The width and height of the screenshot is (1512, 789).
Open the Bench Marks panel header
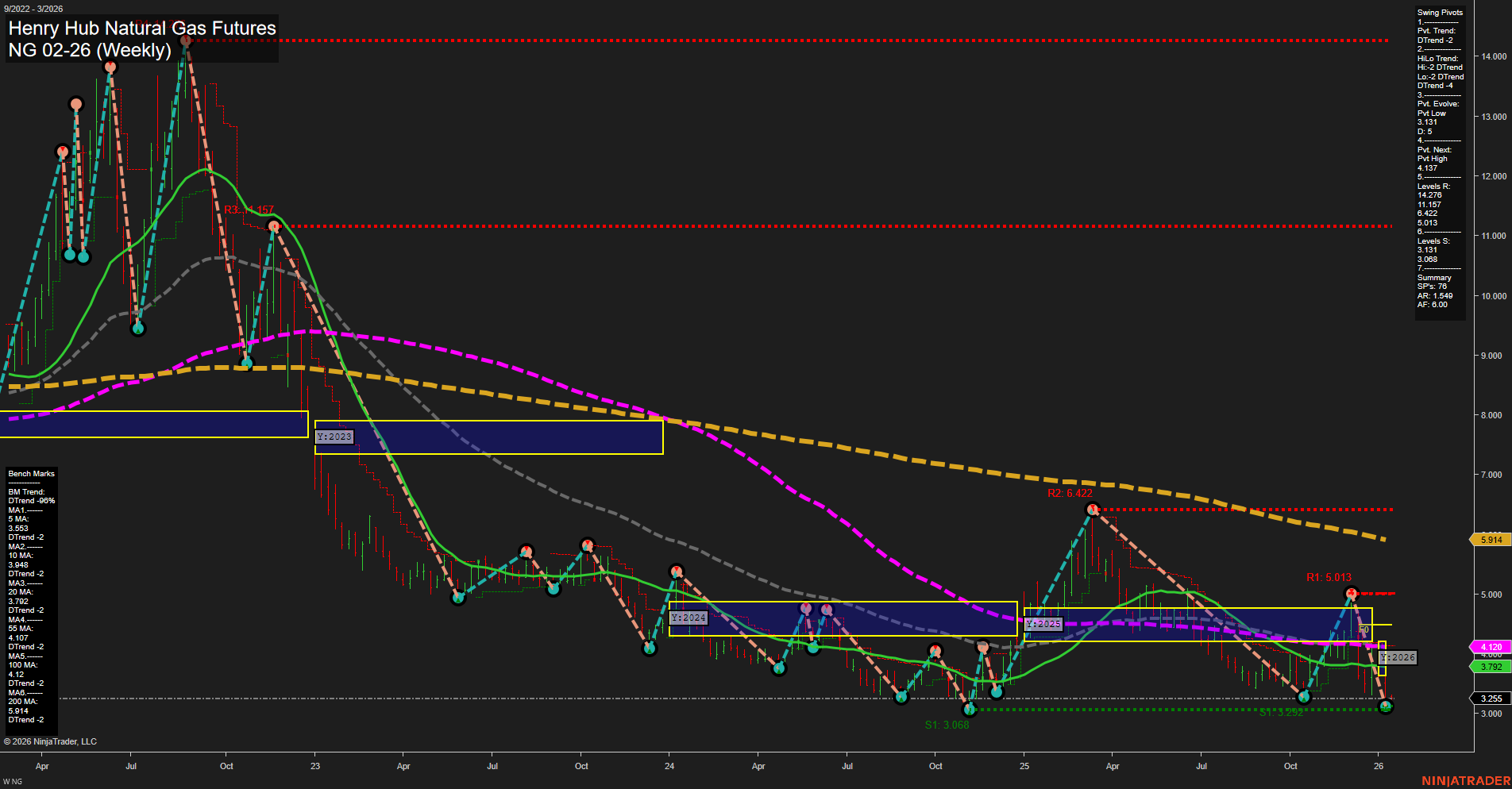click(x=30, y=473)
